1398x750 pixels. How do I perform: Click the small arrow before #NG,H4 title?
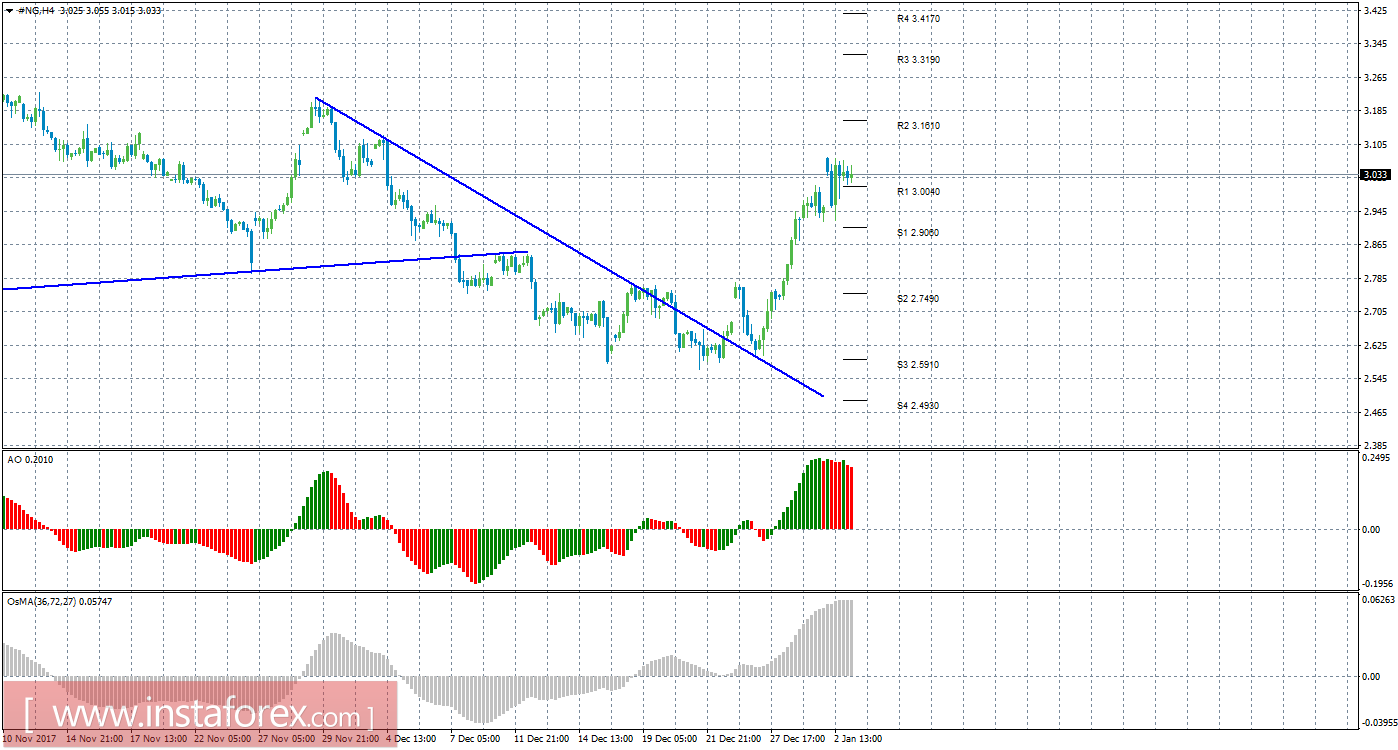point(9,10)
